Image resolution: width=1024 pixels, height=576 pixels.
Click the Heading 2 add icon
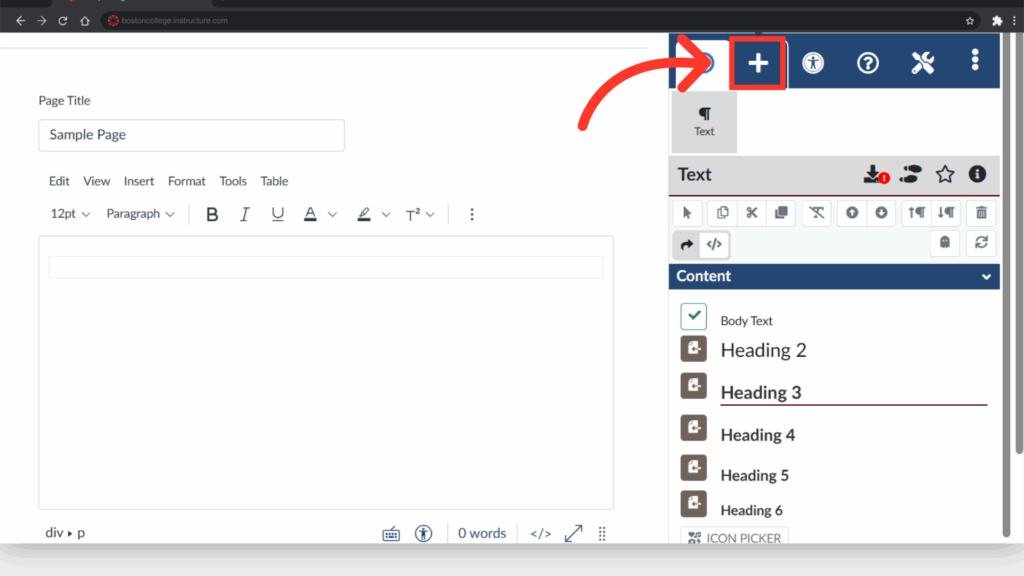pyautogui.click(x=694, y=349)
